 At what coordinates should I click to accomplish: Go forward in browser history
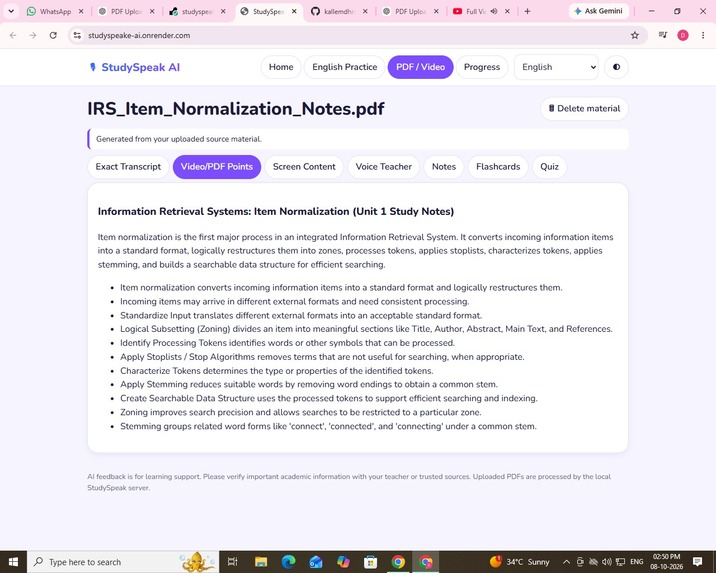click(x=33, y=35)
